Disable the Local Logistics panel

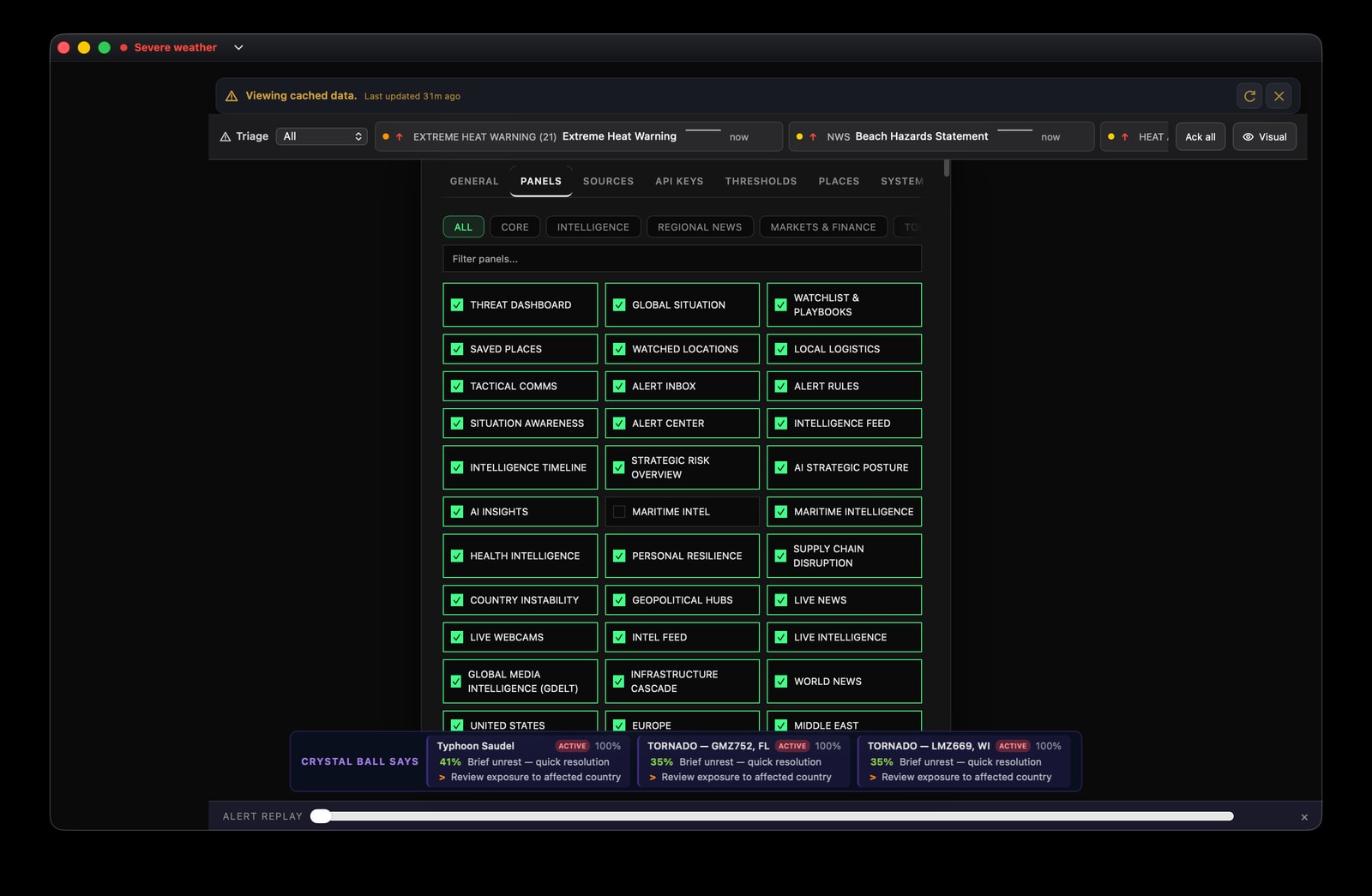781,349
